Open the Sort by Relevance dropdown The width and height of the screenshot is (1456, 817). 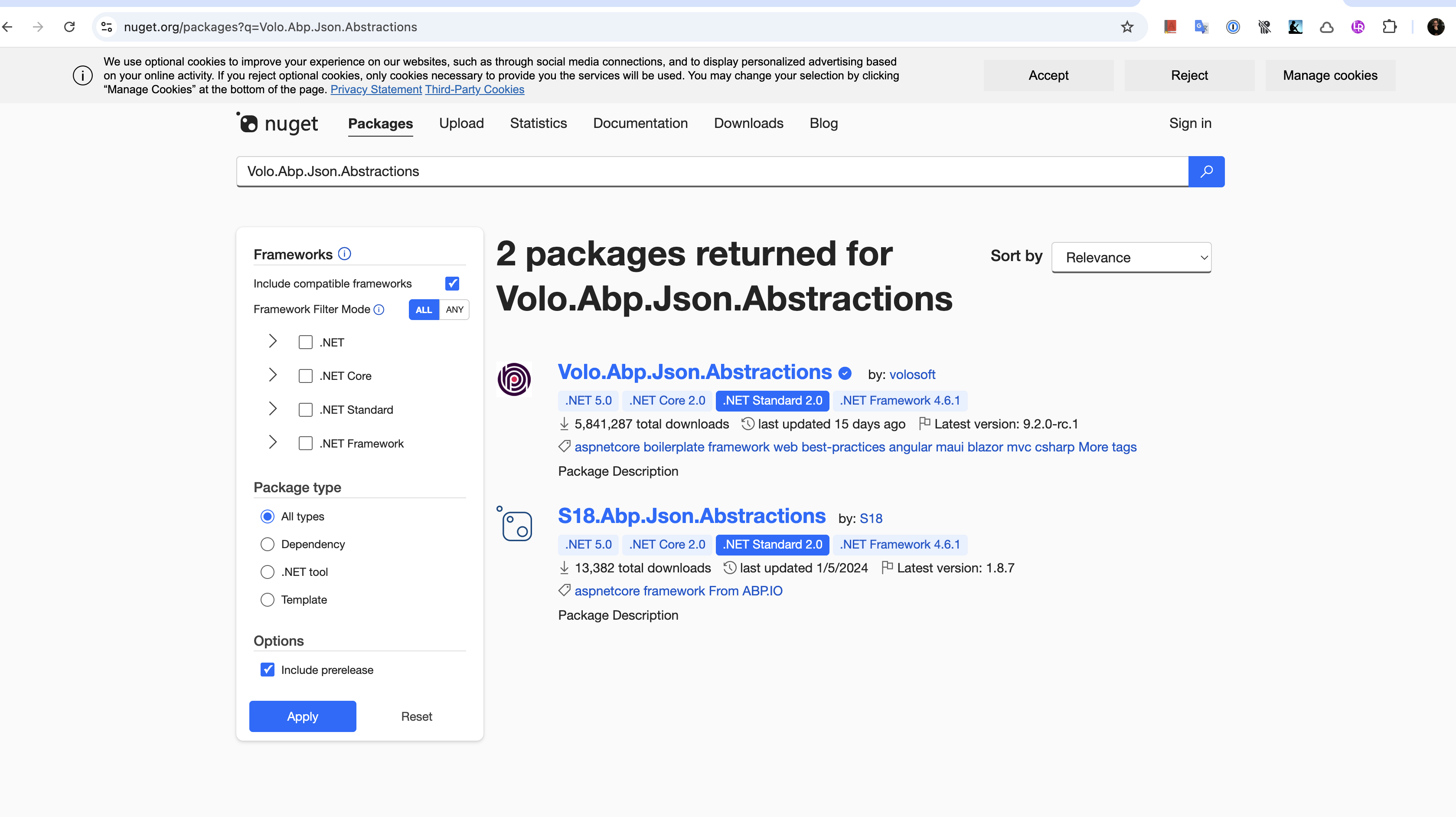tap(1131, 257)
